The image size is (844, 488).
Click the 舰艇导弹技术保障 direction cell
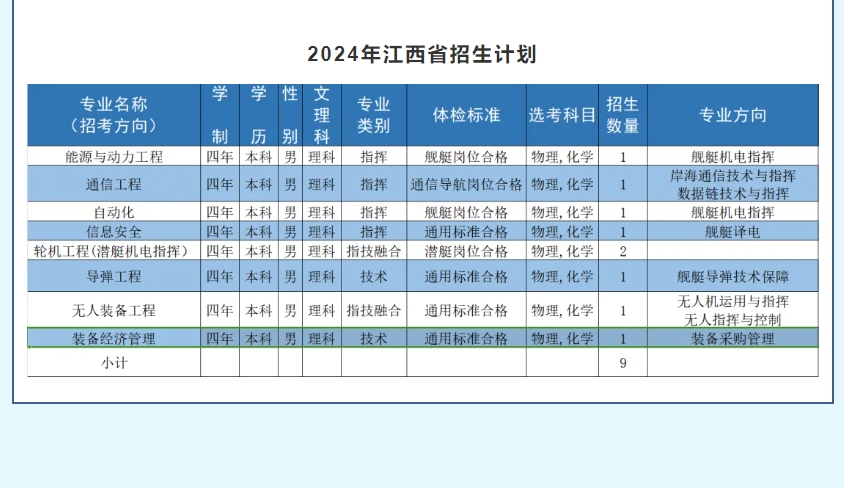point(732,276)
